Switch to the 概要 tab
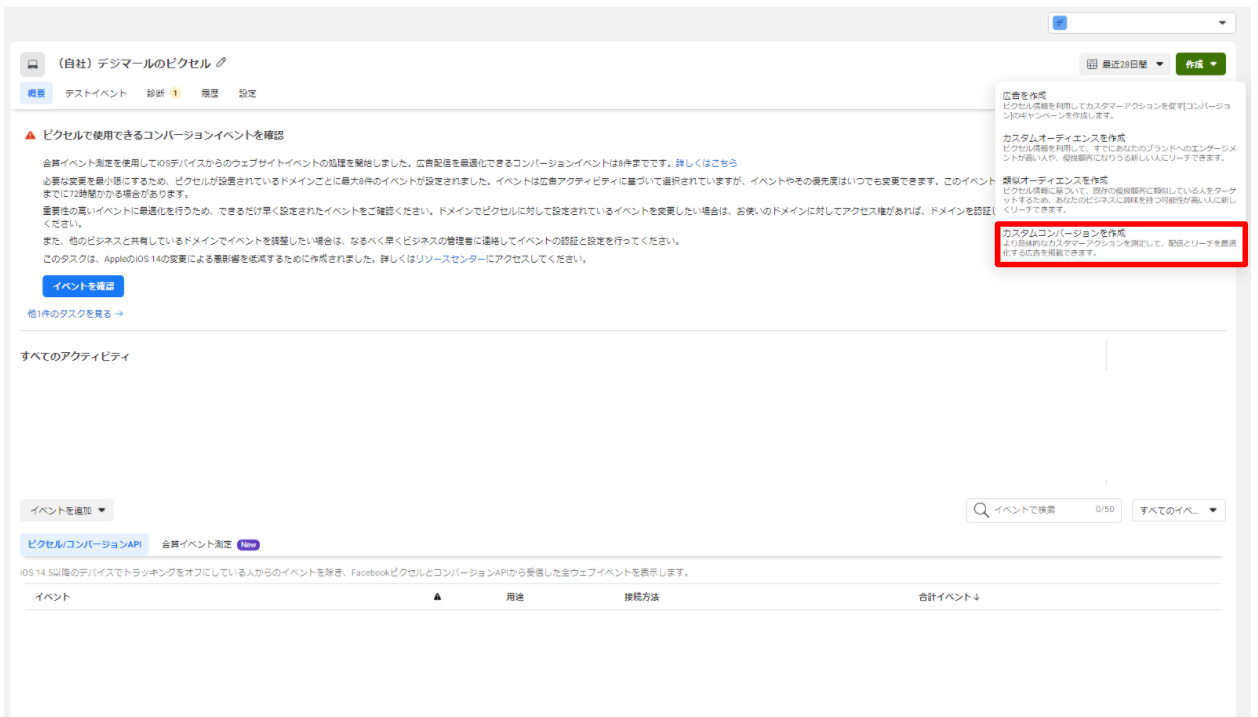The width and height of the screenshot is (1258, 717). (x=36, y=93)
